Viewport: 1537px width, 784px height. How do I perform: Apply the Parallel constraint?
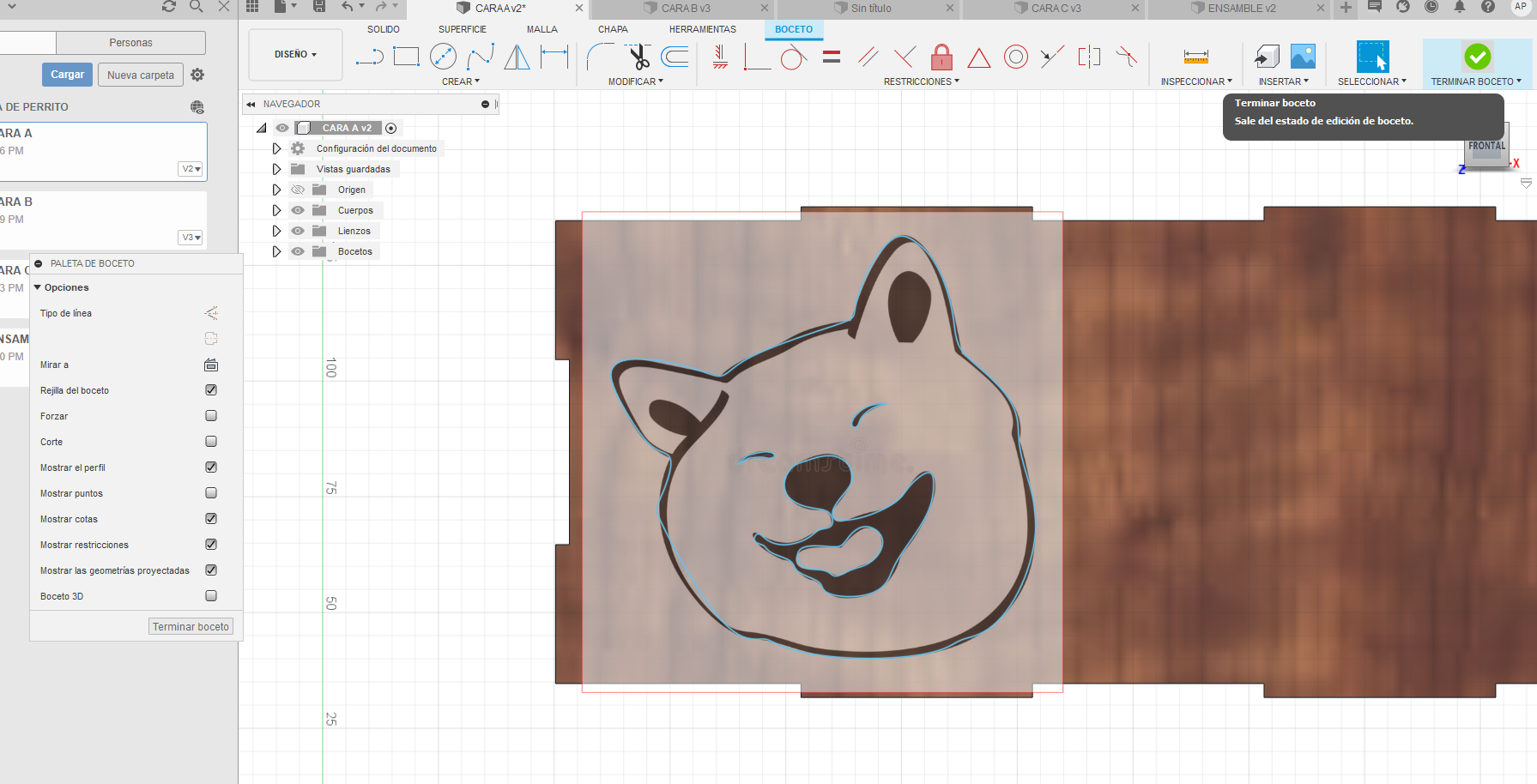click(x=868, y=57)
